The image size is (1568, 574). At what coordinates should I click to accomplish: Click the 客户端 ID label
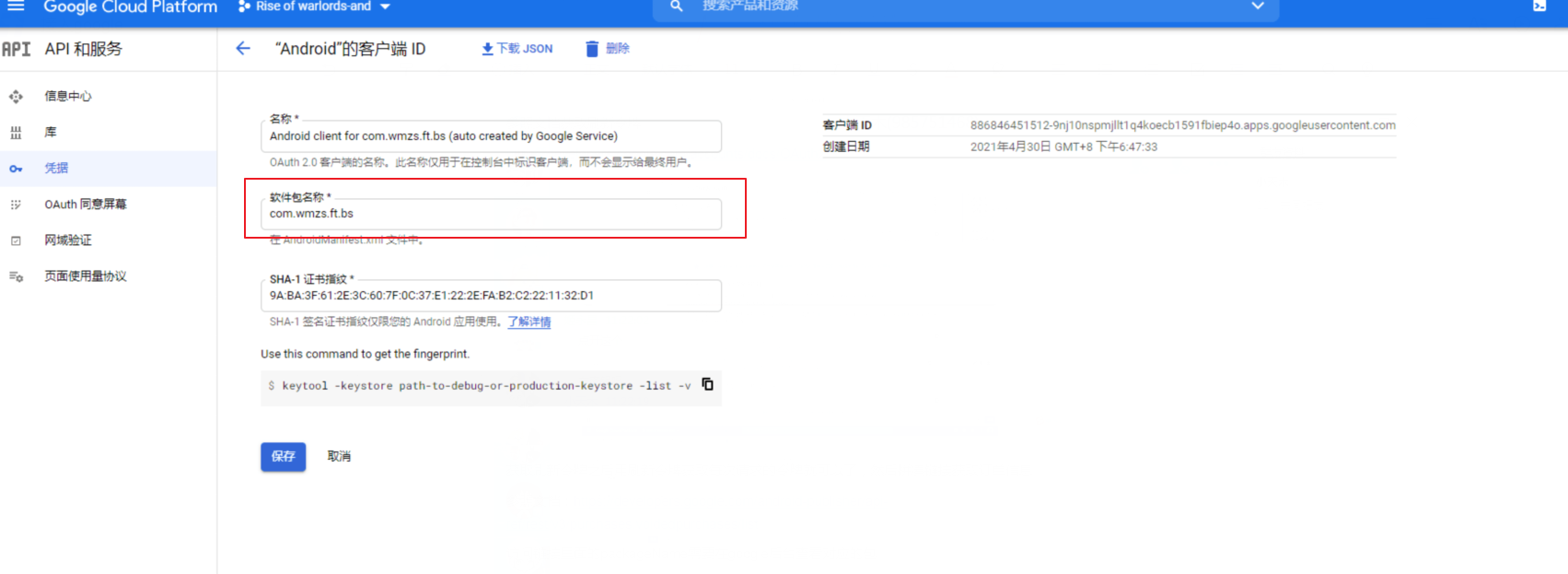click(847, 125)
